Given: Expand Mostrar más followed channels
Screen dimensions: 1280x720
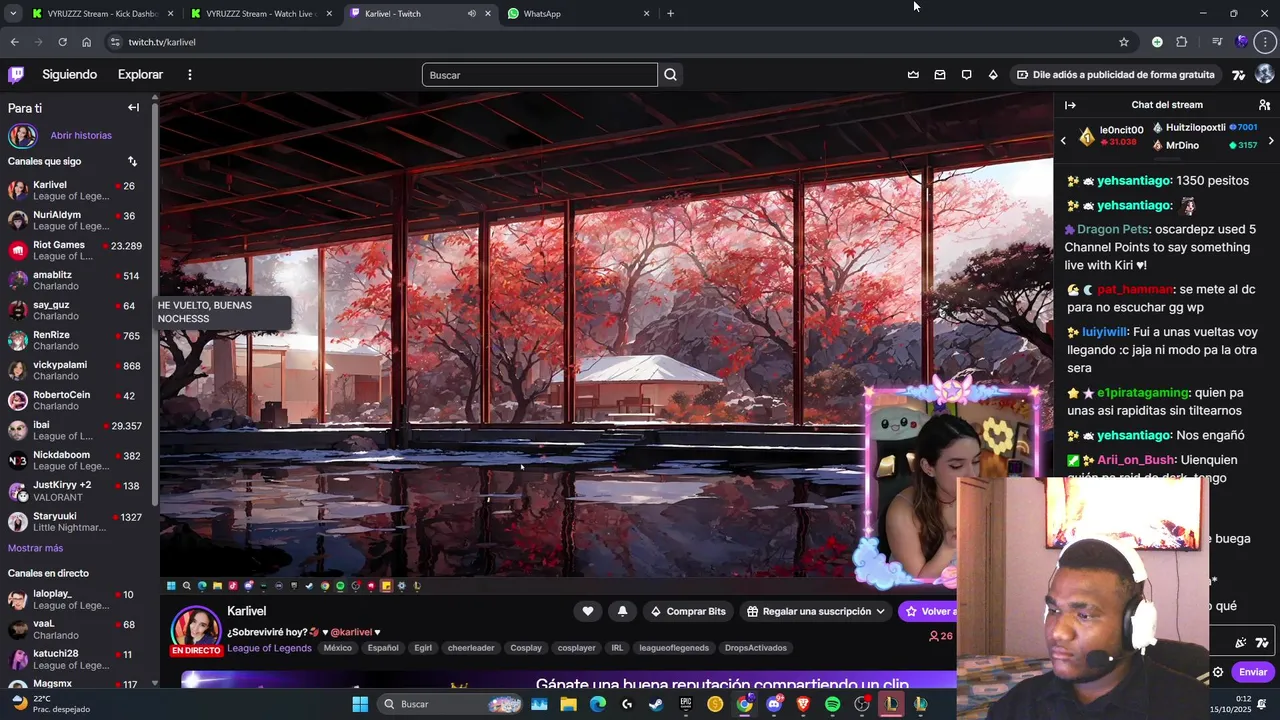Looking at the screenshot, I should click(x=35, y=548).
